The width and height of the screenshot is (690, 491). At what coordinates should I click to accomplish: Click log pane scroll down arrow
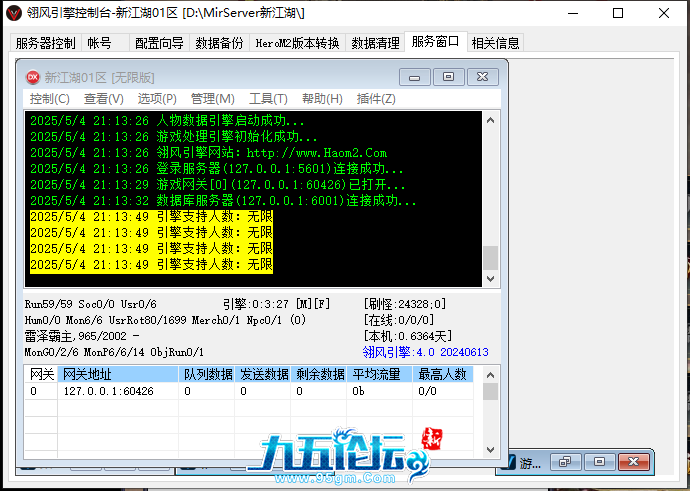(491, 278)
